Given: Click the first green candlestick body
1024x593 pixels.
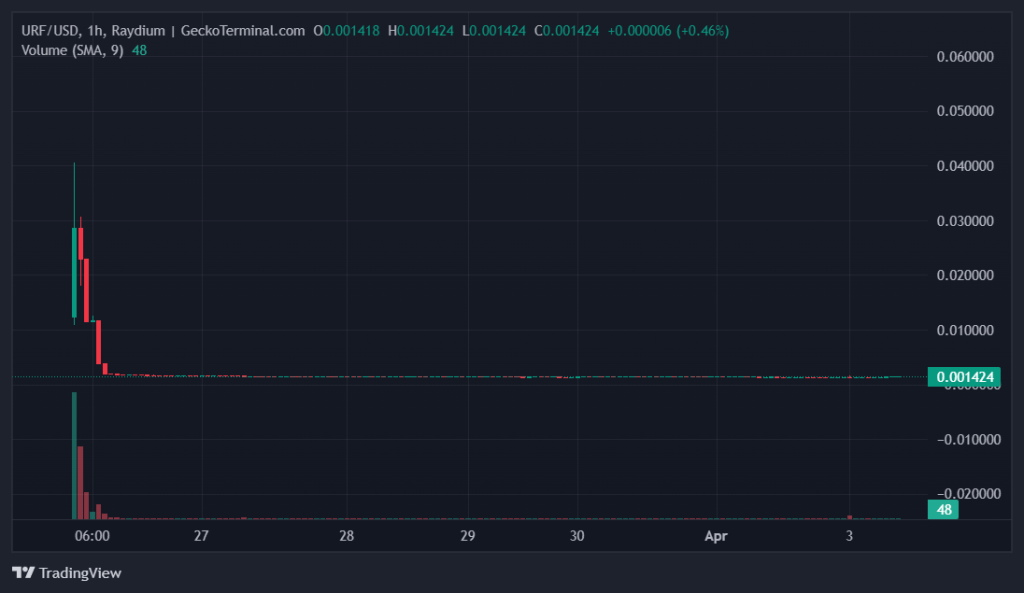Looking at the screenshot, I should click(x=74, y=273).
